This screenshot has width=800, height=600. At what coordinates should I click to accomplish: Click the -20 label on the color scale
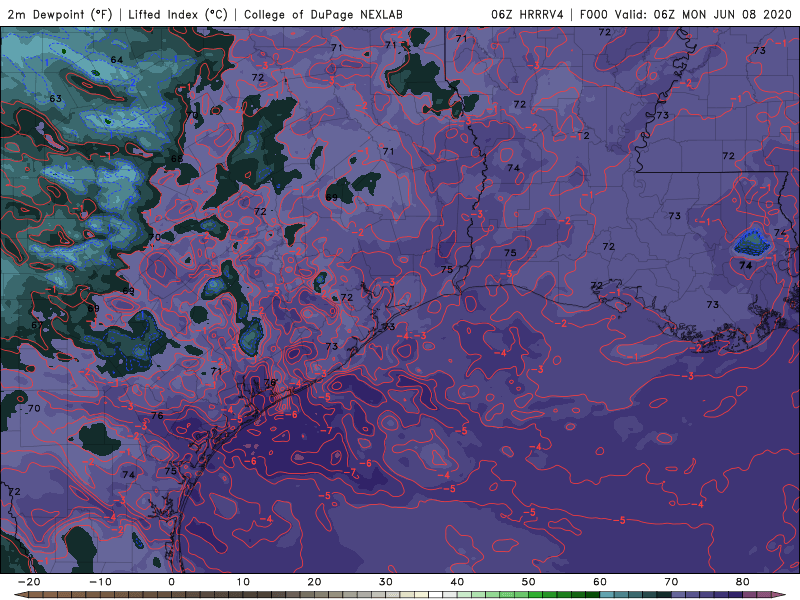click(29, 582)
